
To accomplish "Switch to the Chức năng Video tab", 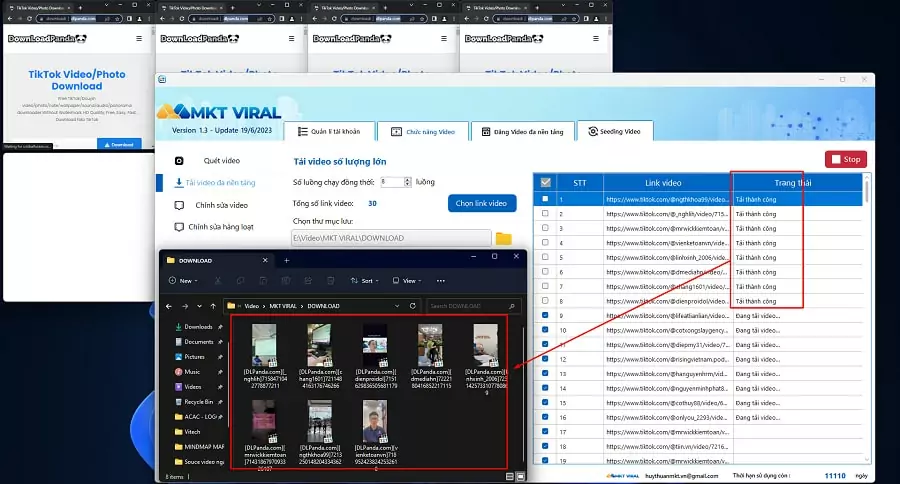I will (423, 131).
